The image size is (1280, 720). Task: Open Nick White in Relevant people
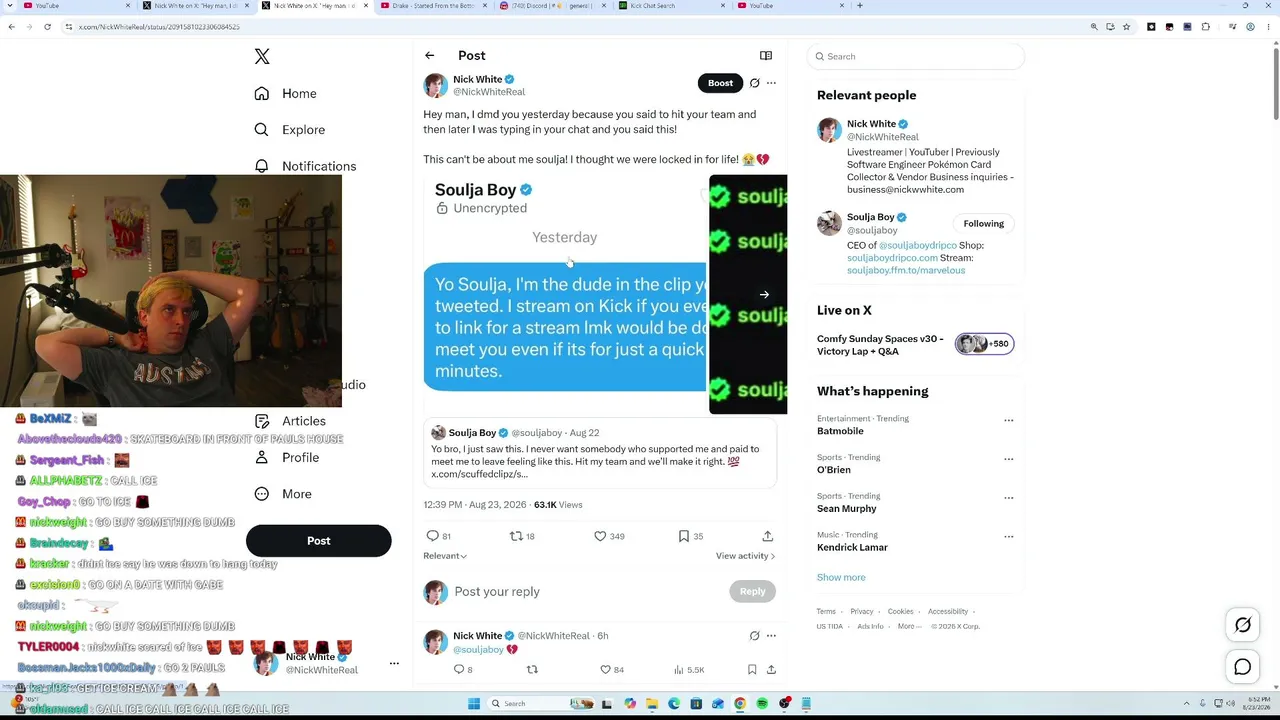point(871,124)
